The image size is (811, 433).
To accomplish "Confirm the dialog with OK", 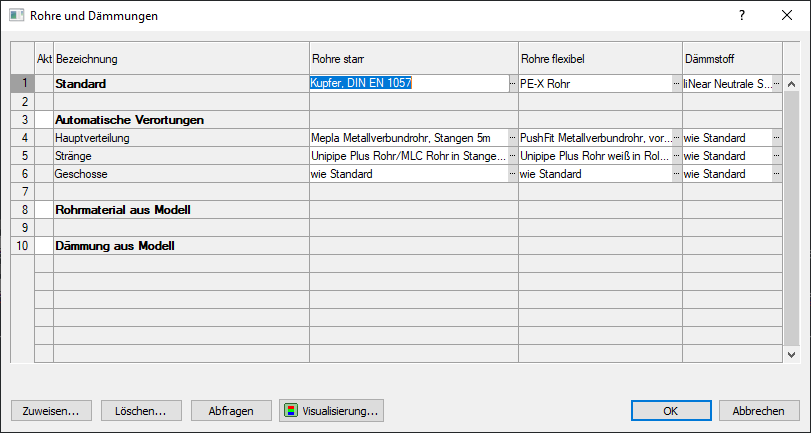I will pos(671,410).
